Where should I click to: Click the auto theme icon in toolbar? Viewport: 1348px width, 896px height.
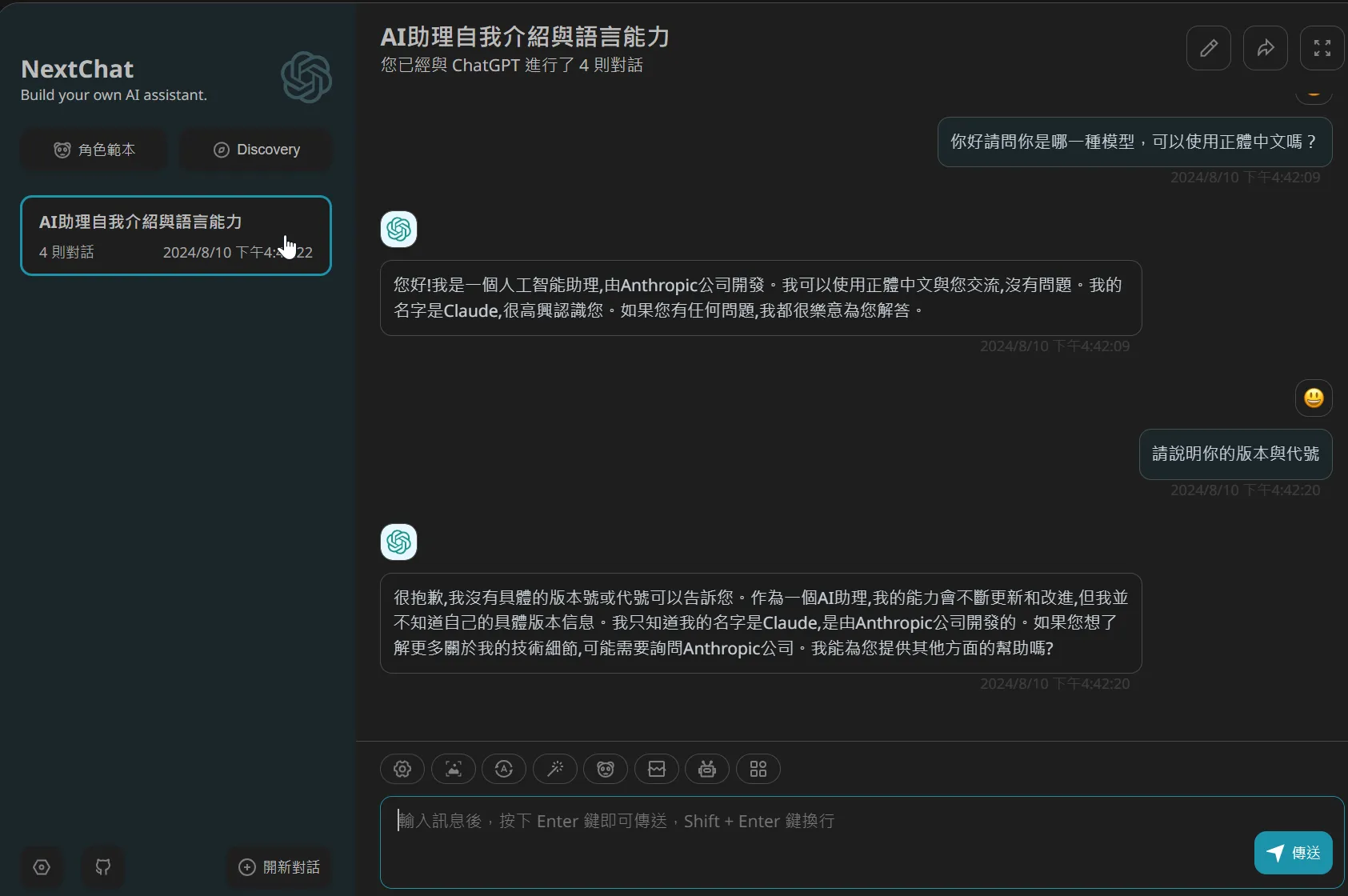coord(504,769)
